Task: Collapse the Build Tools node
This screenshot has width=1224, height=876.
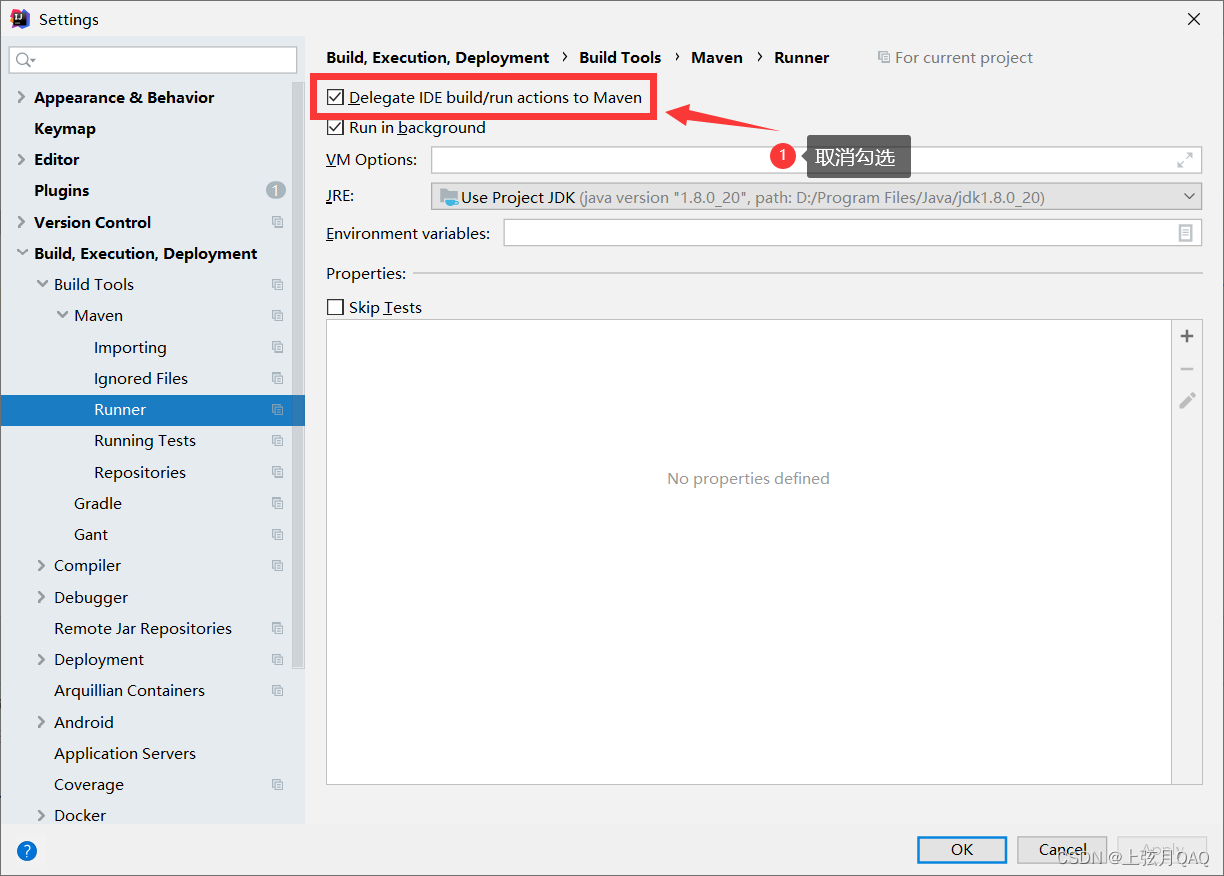Action: [42, 284]
